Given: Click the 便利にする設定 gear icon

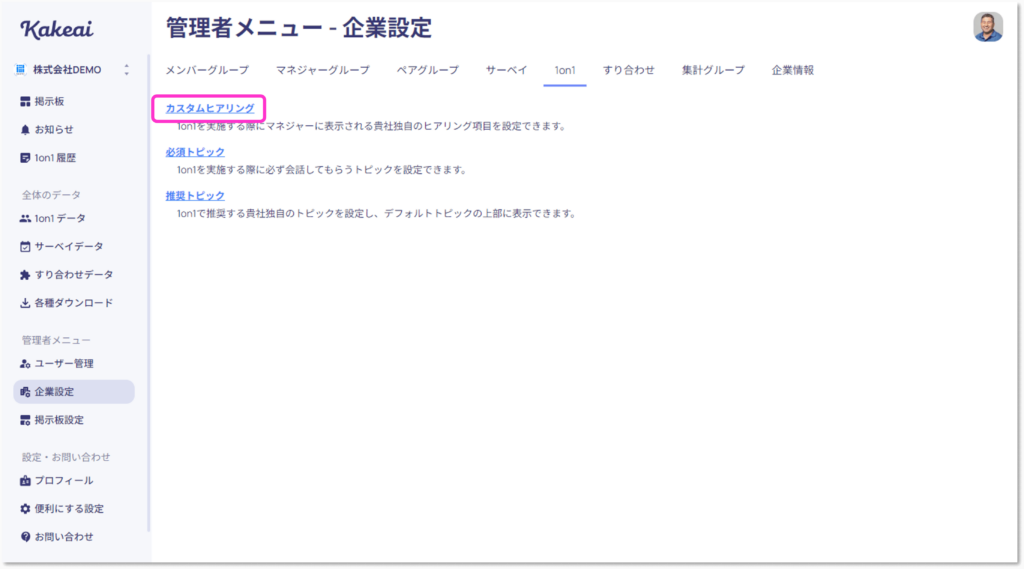Looking at the screenshot, I should tap(25, 508).
